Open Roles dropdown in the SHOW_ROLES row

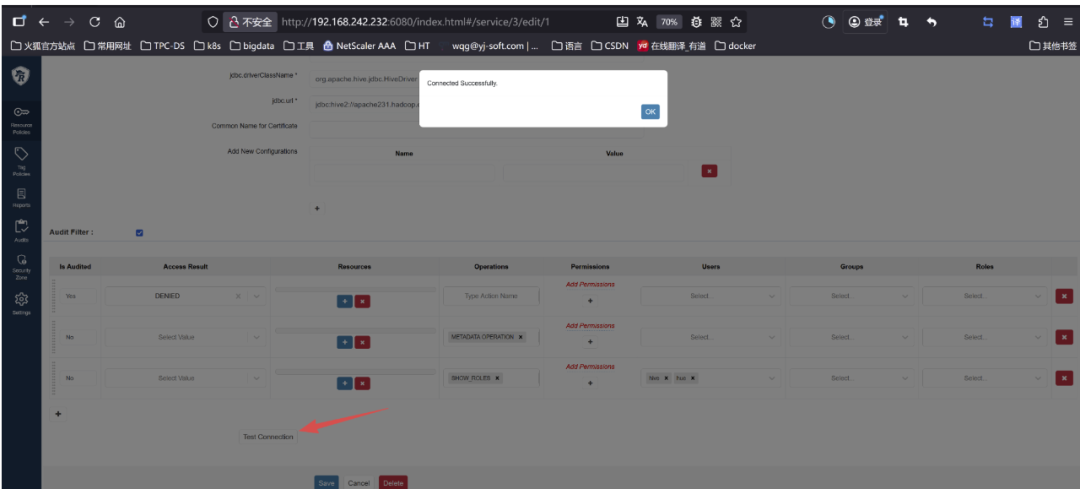985,378
